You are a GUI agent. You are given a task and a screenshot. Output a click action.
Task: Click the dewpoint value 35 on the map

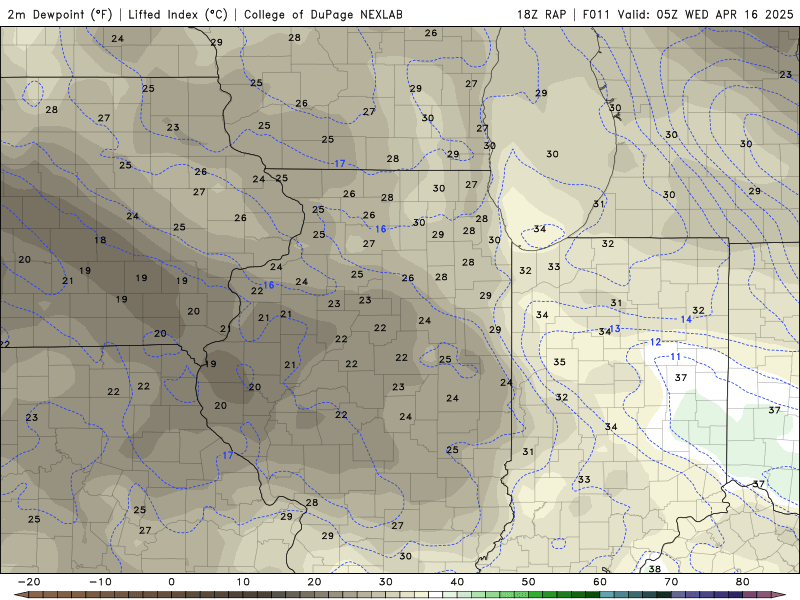(x=560, y=362)
